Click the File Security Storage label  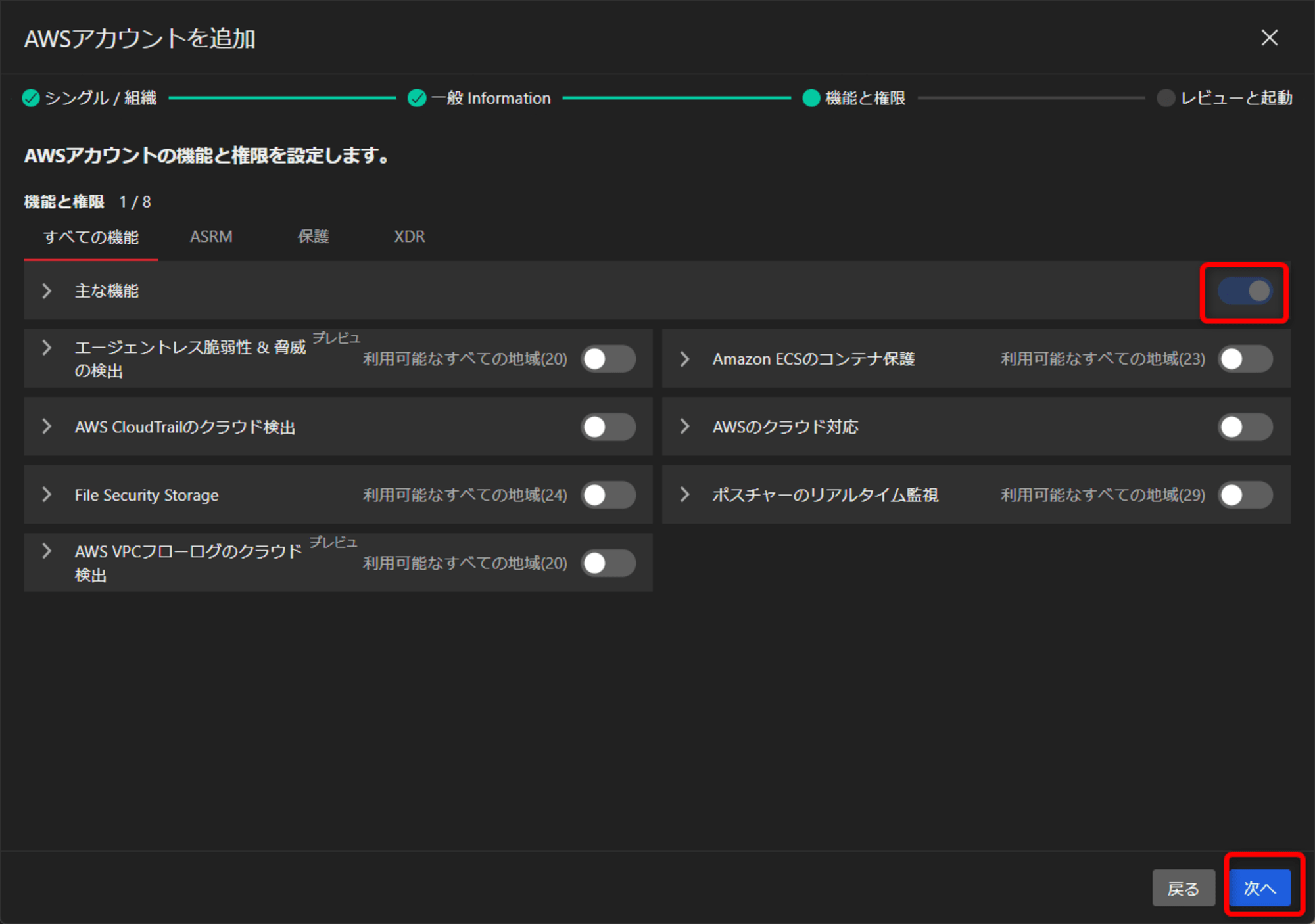coord(147,495)
